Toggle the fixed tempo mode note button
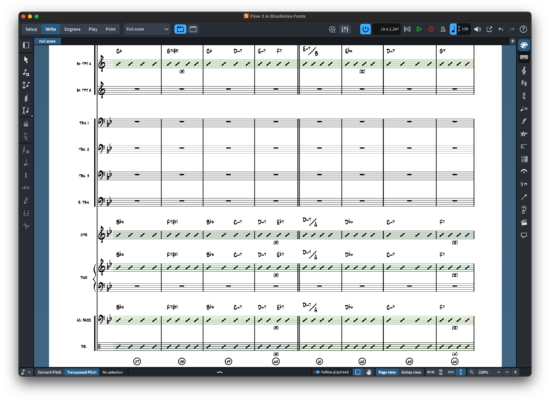This screenshot has height=400, width=550. pyautogui.click(x=453, y=29)
